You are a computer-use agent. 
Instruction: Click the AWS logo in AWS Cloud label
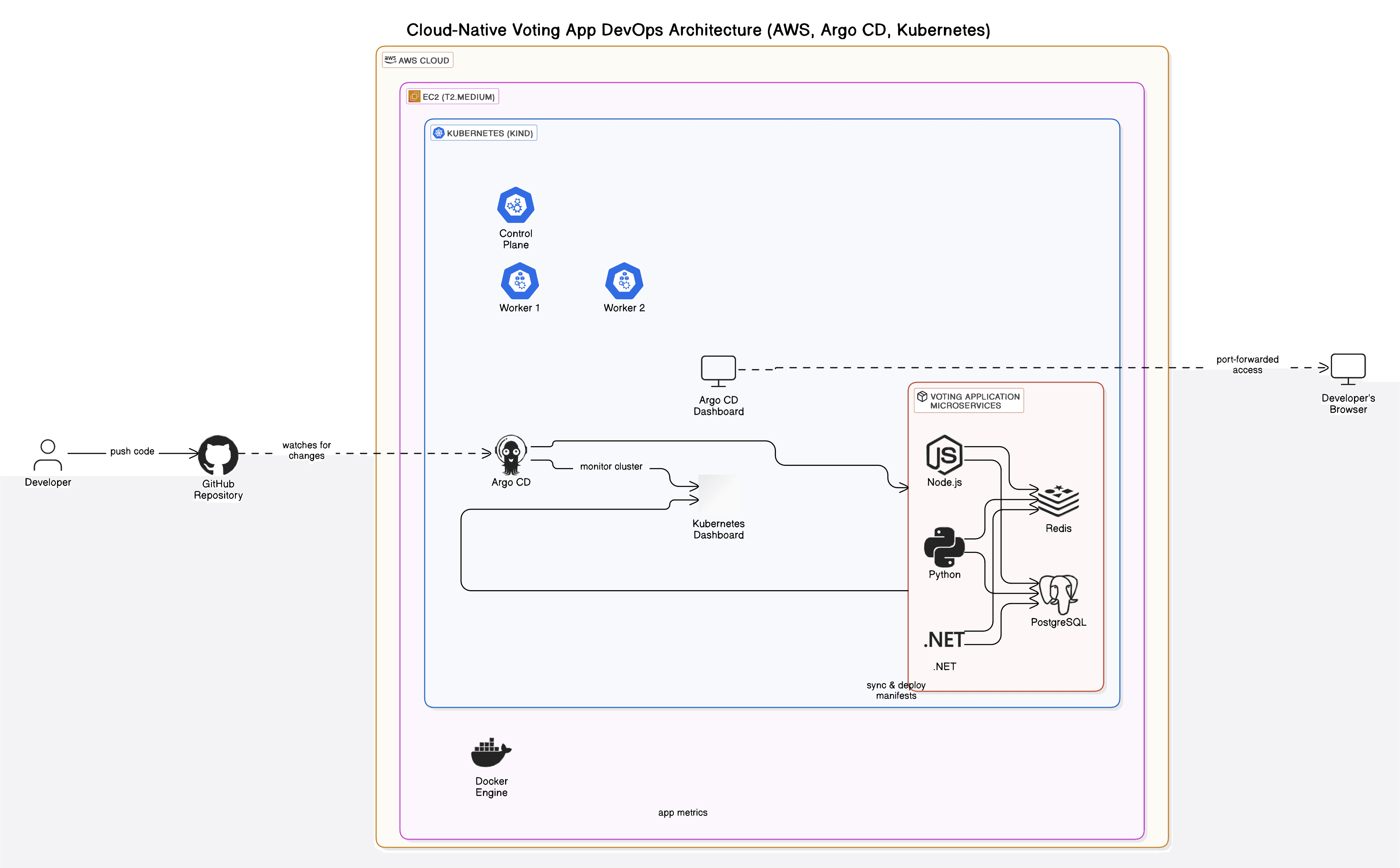390,59
